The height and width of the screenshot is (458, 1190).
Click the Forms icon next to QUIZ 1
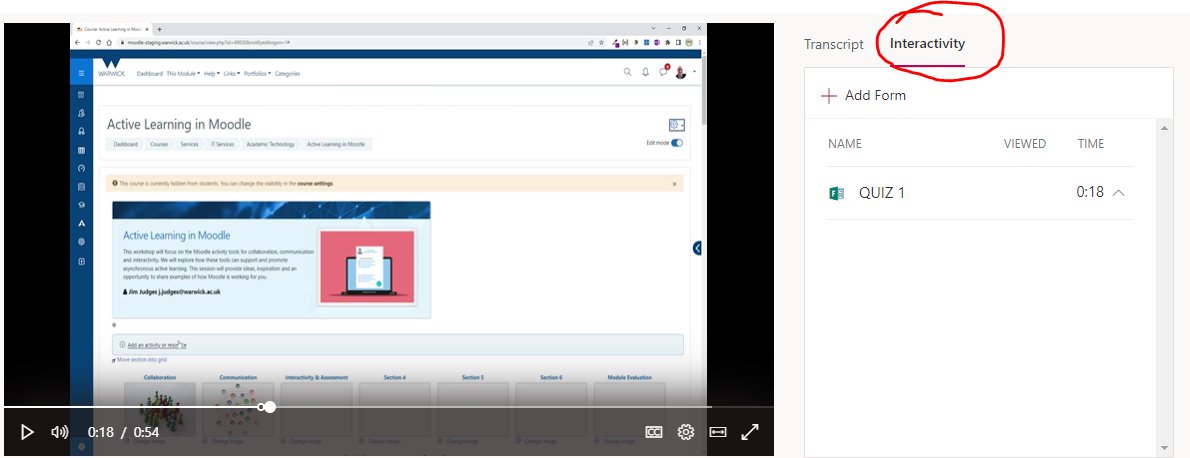tap(836, 193)
